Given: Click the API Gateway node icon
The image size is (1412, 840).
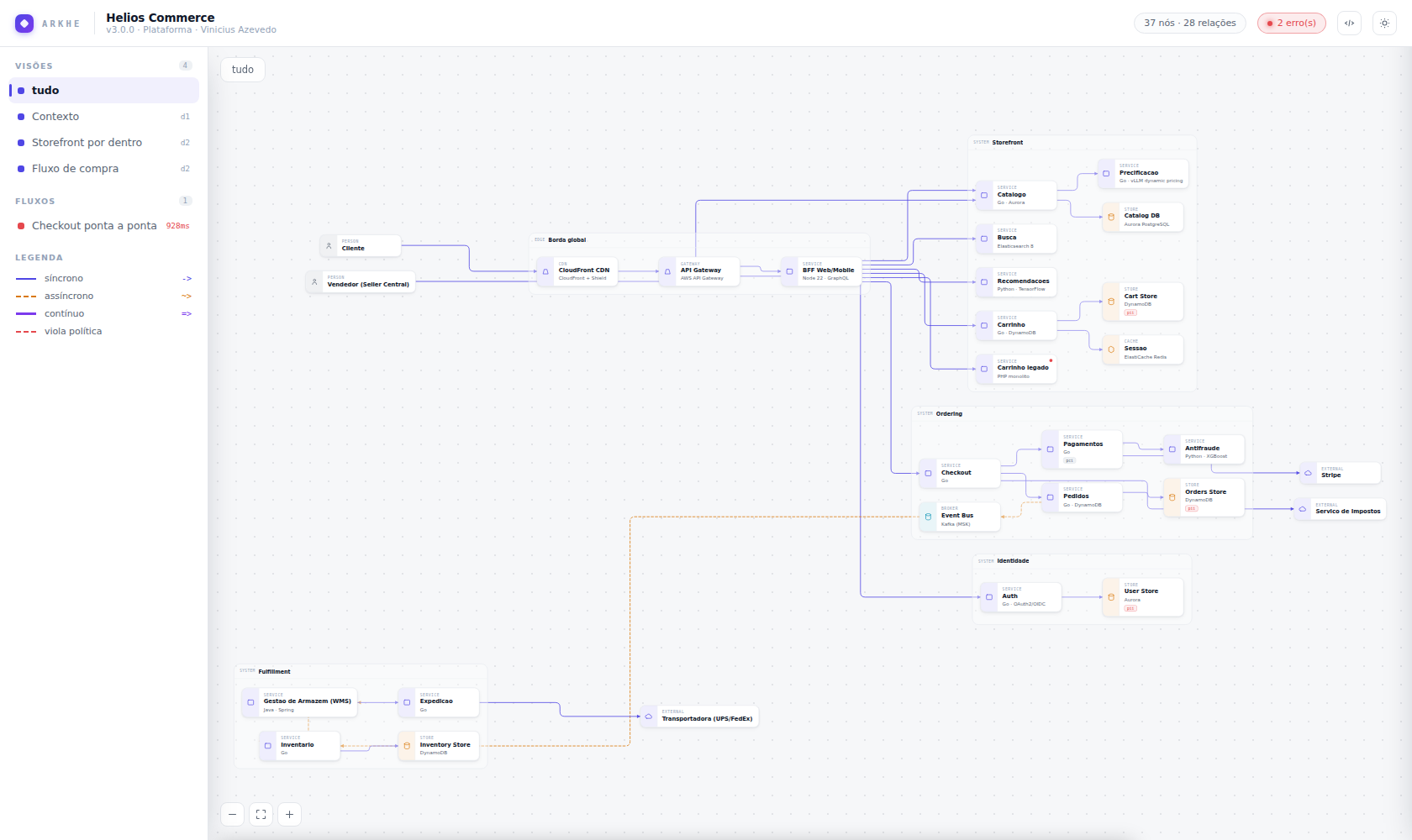Looking at the screenshot, I should [x=667, y=272].
